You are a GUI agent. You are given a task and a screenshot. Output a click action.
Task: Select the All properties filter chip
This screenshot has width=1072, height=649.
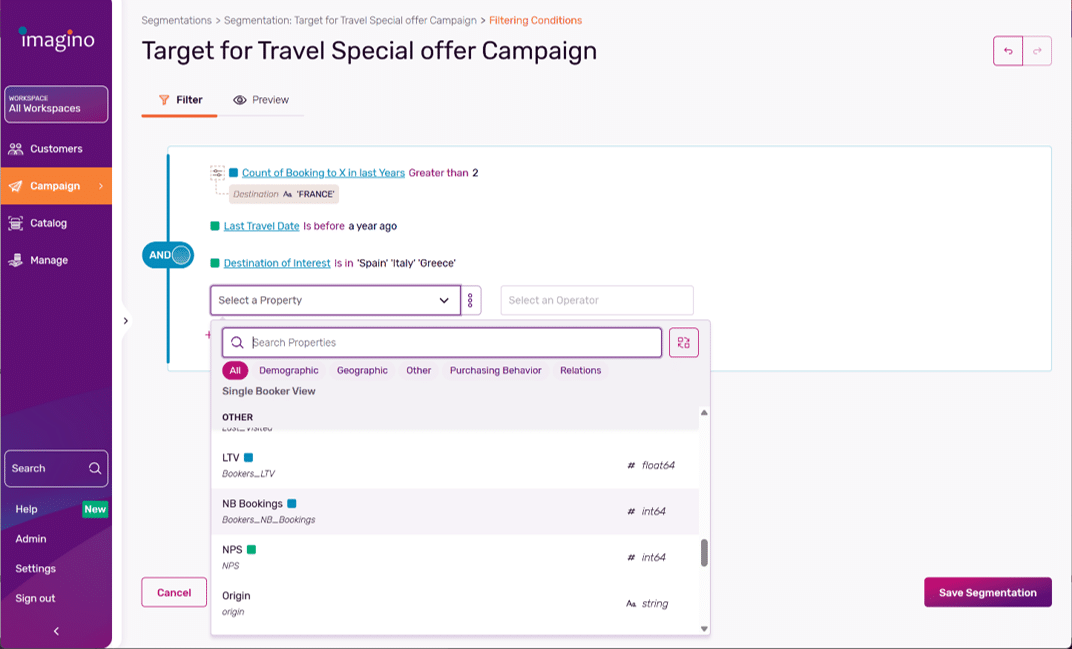234,370
